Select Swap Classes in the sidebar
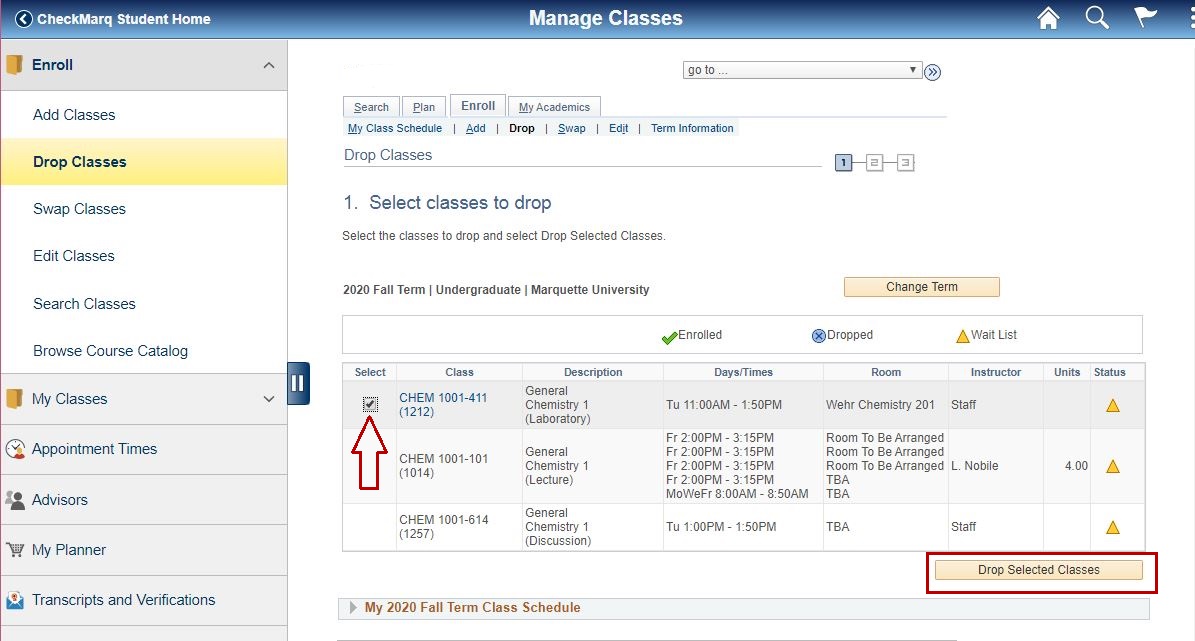The height and width of the screenshot is (641, 1195). [x=79, y=209]
